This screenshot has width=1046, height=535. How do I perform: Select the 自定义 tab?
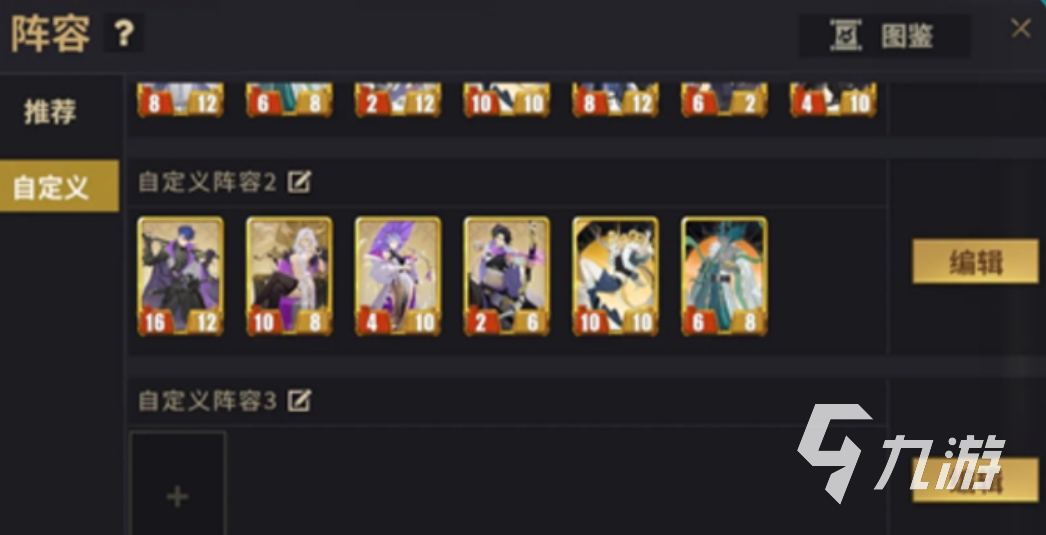click(x=59, y=186)
